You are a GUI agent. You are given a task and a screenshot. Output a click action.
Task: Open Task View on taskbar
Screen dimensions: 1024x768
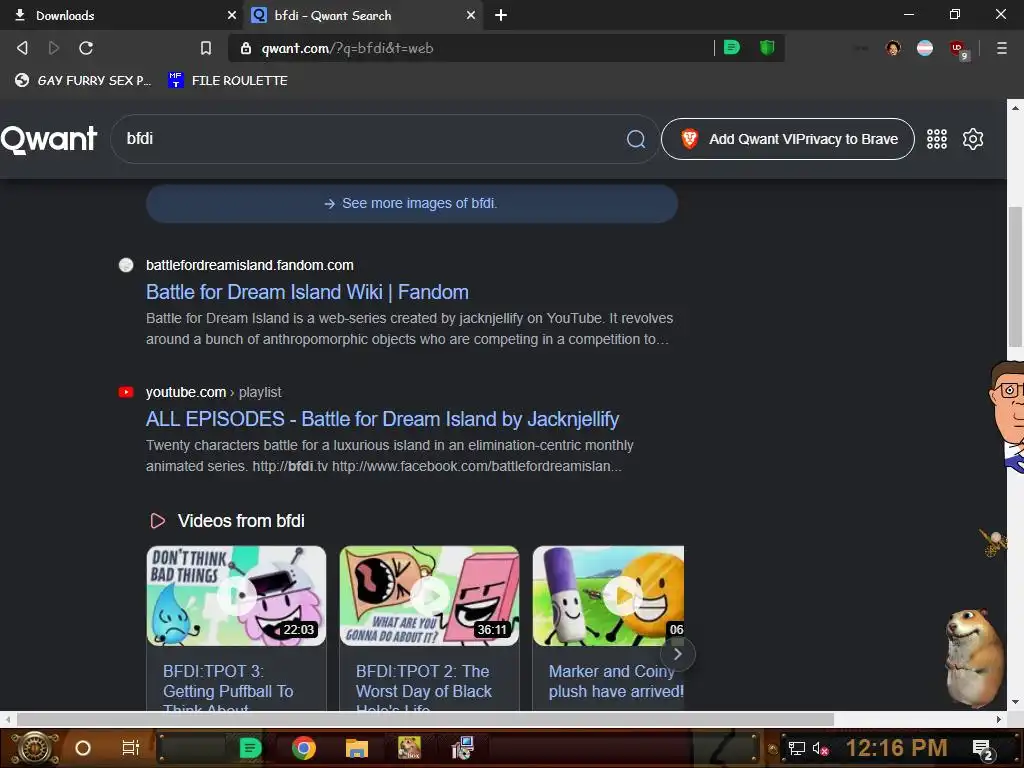click(131, 748)
